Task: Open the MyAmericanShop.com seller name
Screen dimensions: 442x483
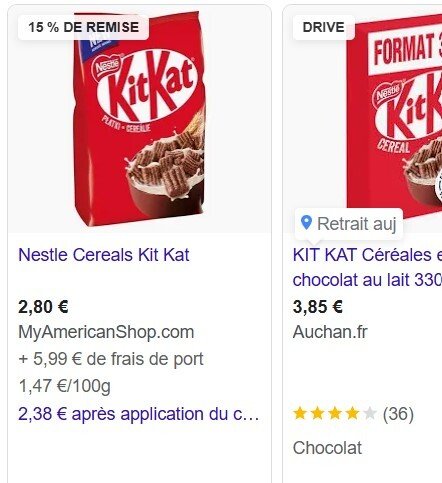Action: [x=106, y=332]
